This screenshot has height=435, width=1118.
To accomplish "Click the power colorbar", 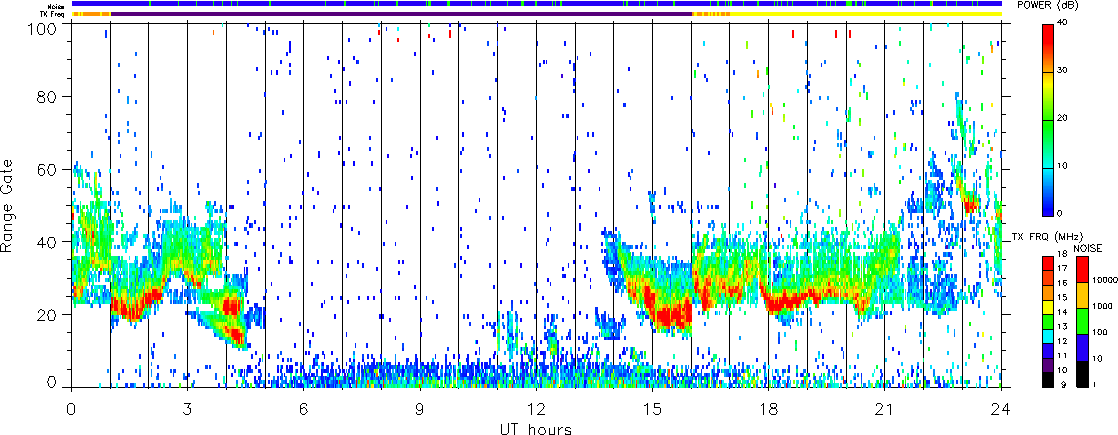I will (1047, 120).
